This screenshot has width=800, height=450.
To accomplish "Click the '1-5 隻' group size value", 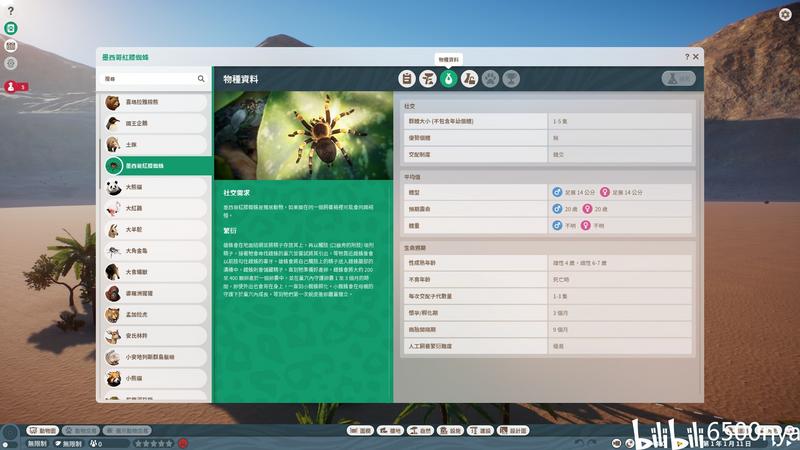I will (560, 121).
